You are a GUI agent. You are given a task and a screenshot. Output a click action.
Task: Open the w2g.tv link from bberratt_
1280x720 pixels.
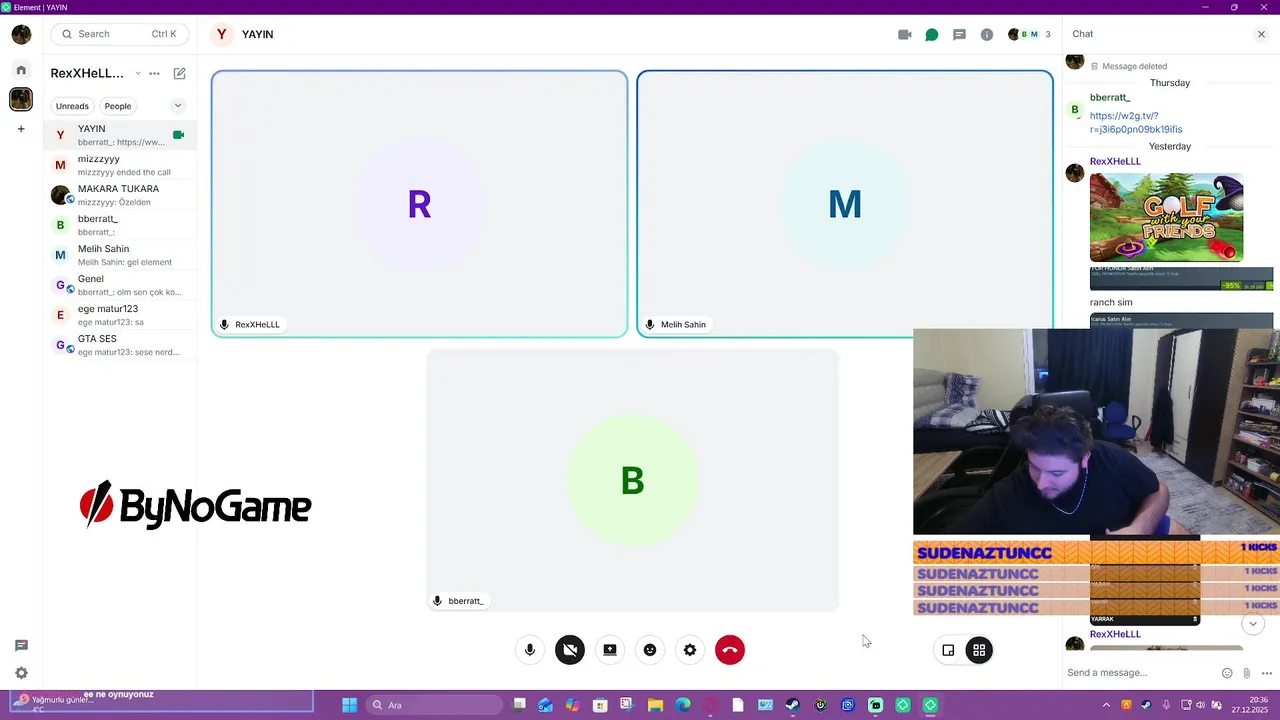1136,122
